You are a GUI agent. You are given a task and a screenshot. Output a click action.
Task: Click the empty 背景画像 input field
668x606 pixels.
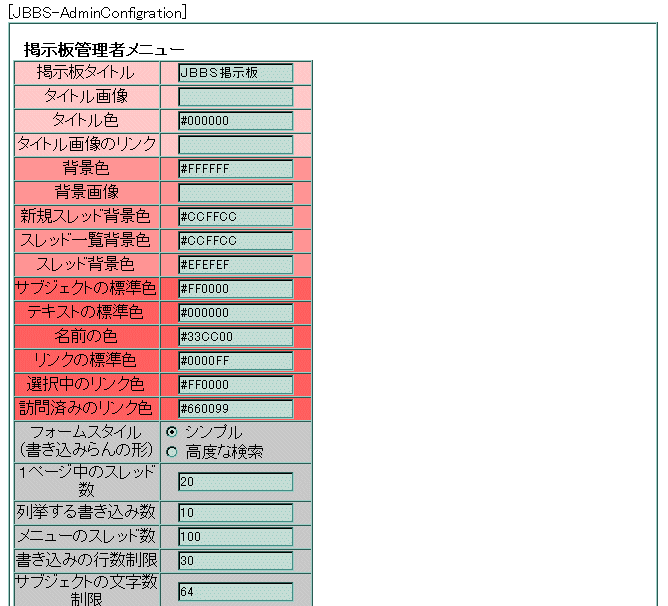(235, 193)
